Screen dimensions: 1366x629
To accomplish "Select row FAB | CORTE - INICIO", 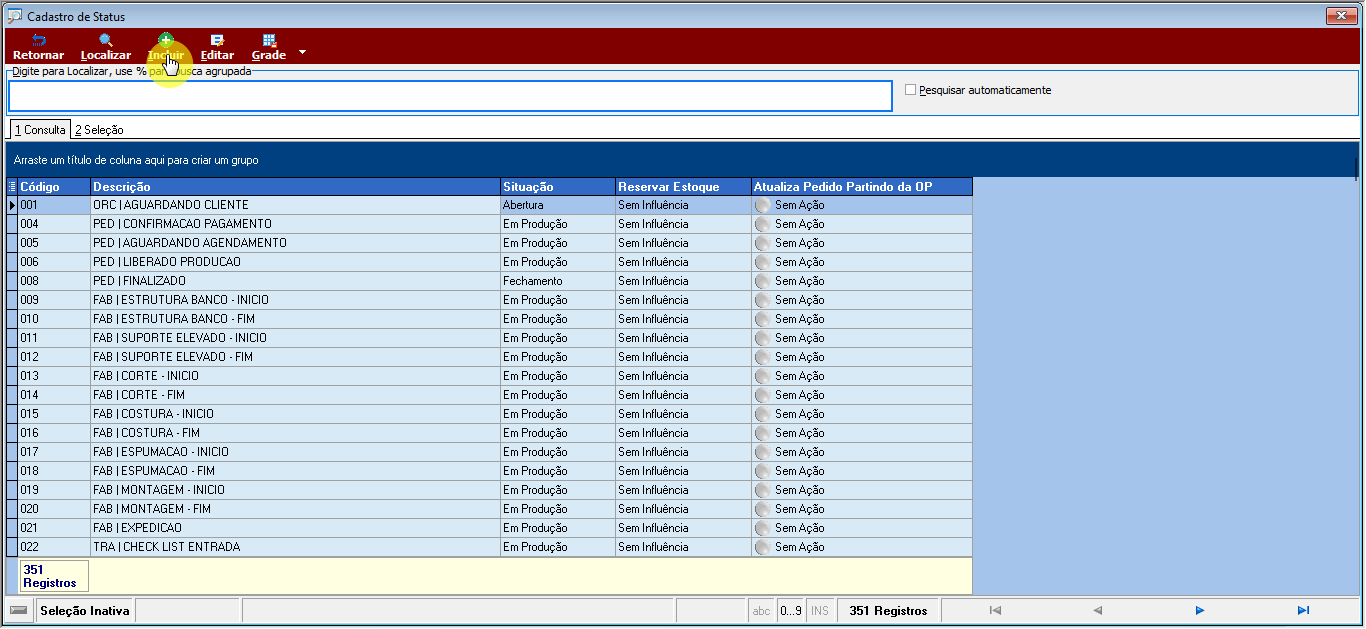I will 489,376.
